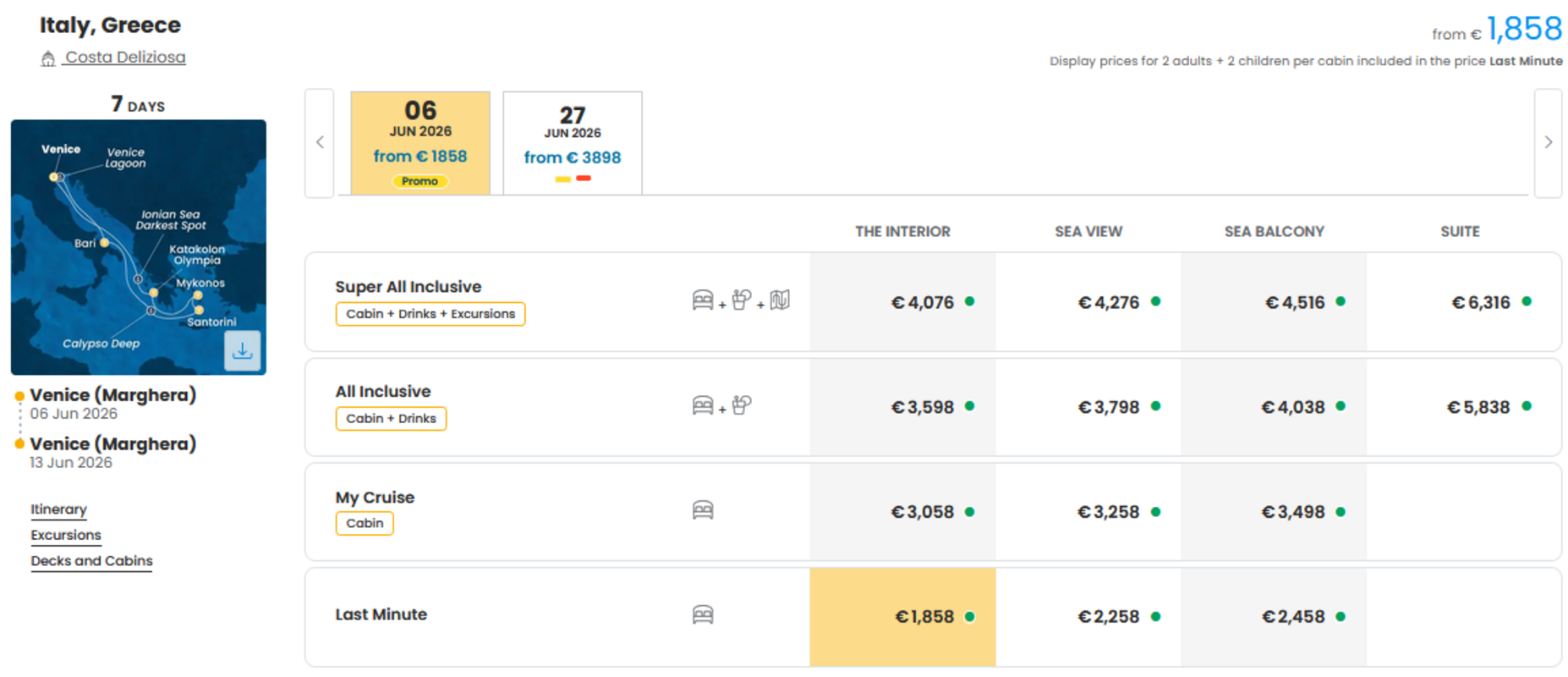Viewport: 1568px width, 677px height.
Task: Click the cabin bed icon in My Cruise row
Action: click(703, 510)
